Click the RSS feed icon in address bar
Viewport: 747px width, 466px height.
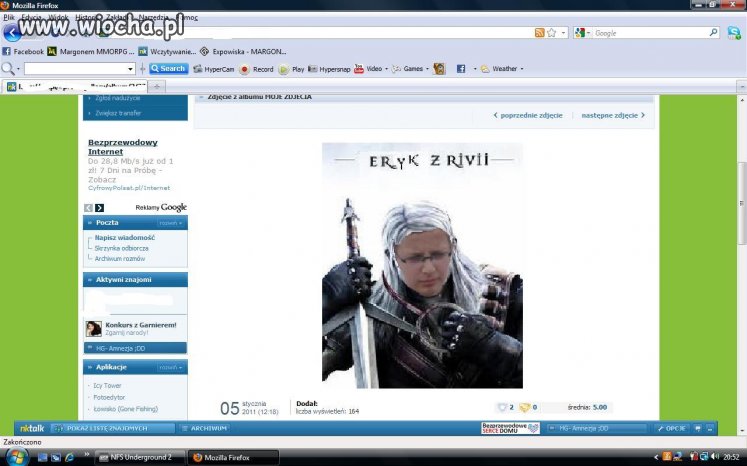(x=539, y=33)
